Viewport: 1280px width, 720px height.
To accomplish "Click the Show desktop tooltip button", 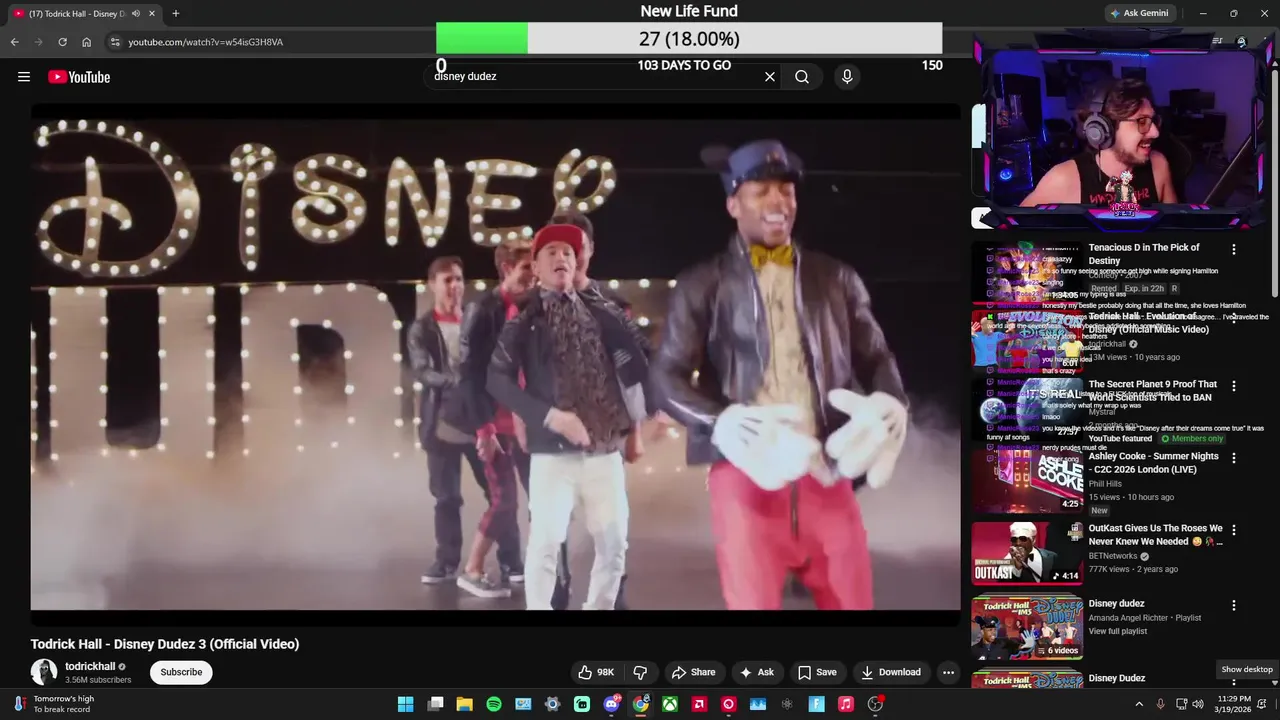I will [1247, 669].
